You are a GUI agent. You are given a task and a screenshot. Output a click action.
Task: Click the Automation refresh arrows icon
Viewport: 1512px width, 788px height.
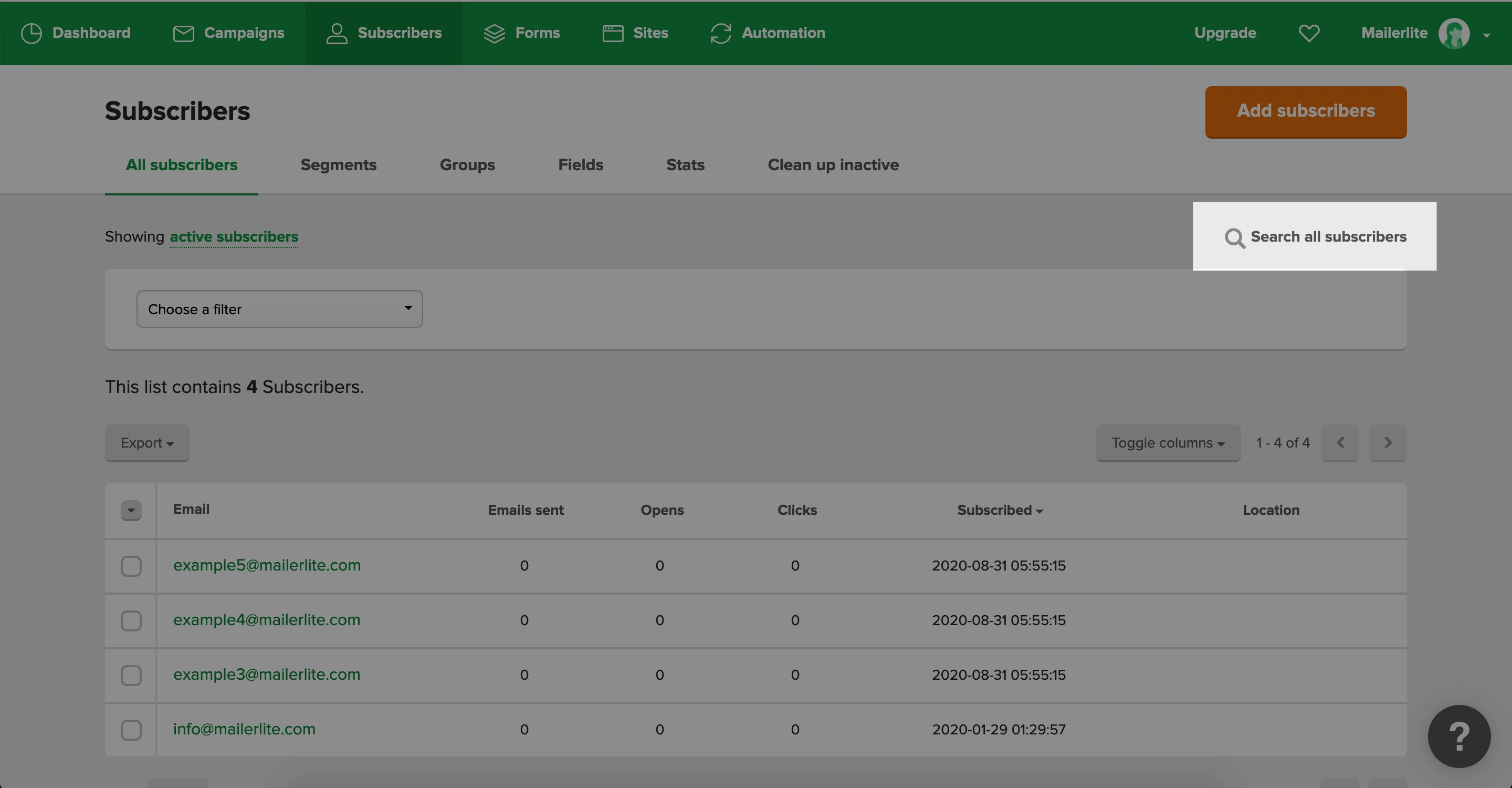[721, 34]
